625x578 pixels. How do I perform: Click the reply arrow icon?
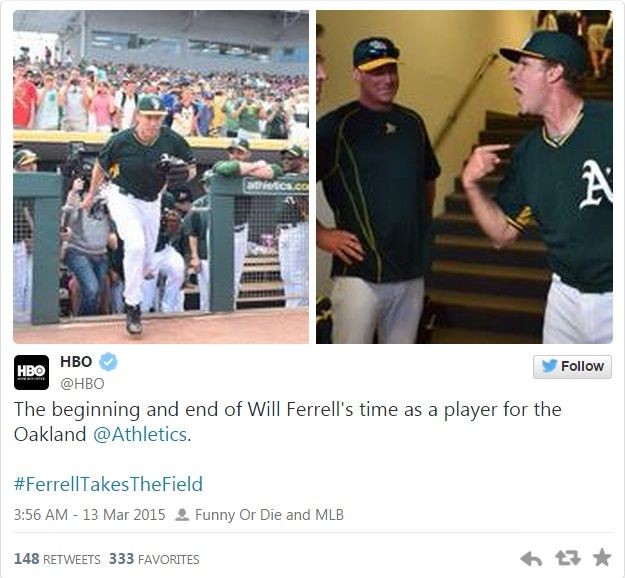[x=531, y=557]
